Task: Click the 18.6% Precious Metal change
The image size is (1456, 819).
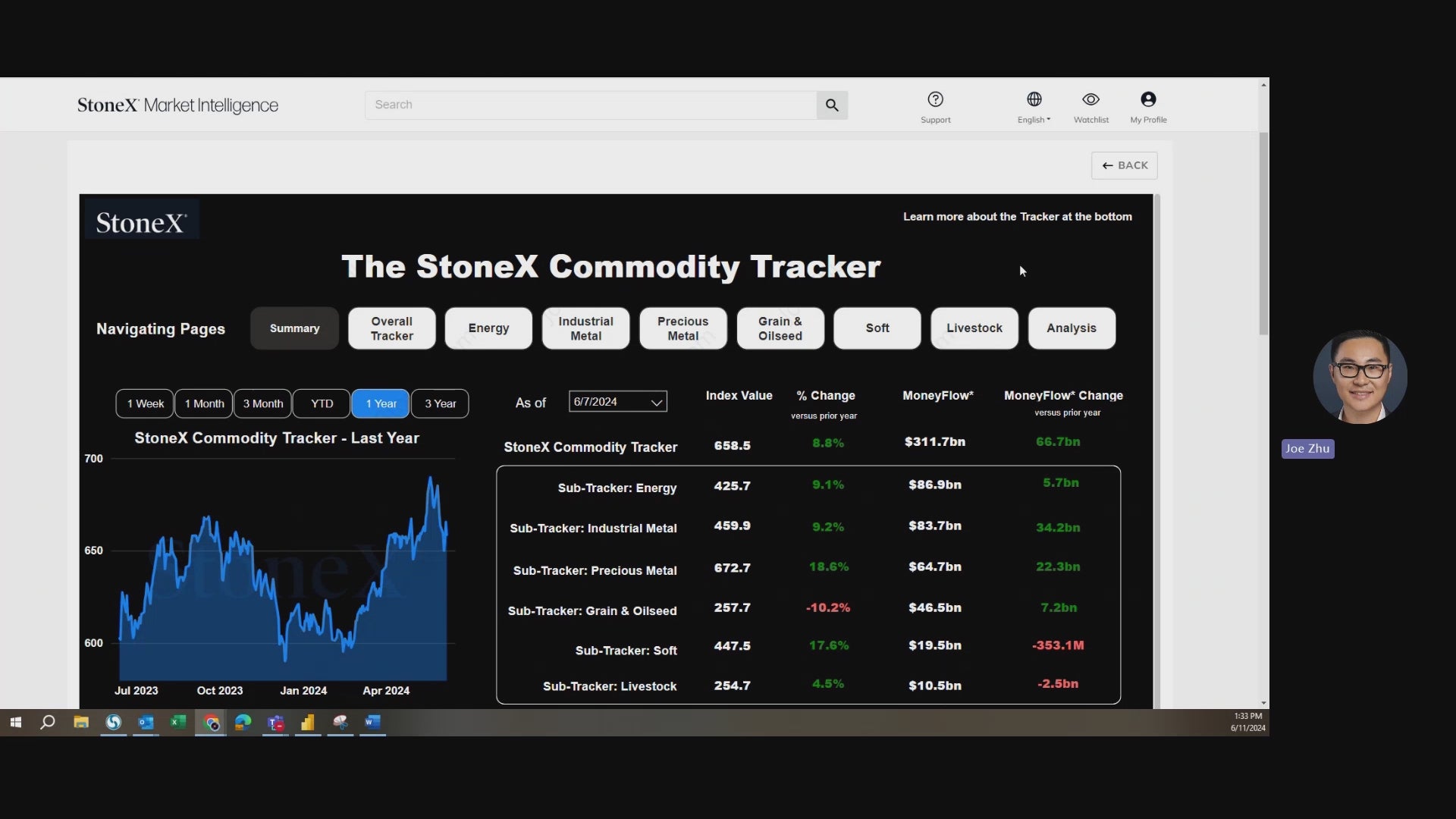Action: [828, 566]
